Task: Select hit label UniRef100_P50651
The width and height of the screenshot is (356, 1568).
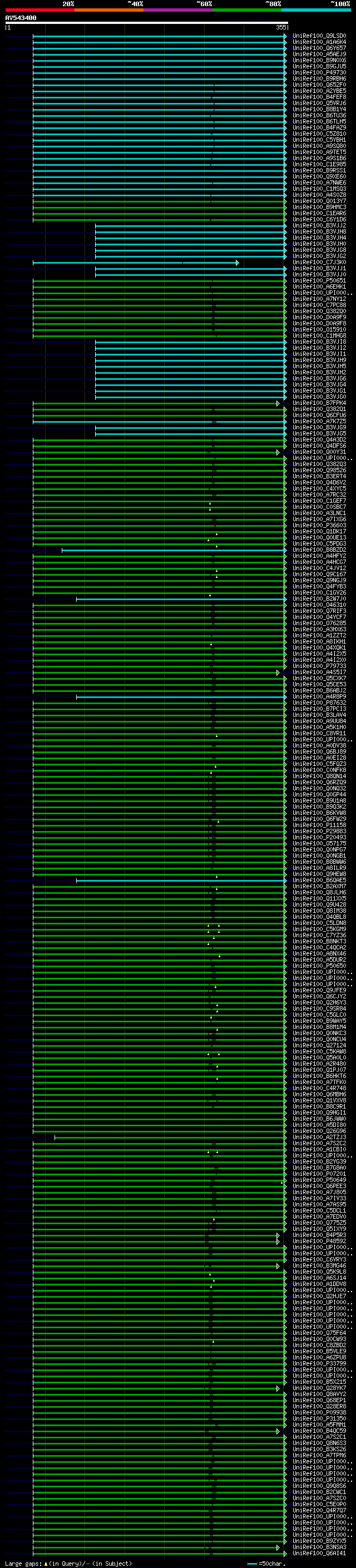Action: click(319, 280)
